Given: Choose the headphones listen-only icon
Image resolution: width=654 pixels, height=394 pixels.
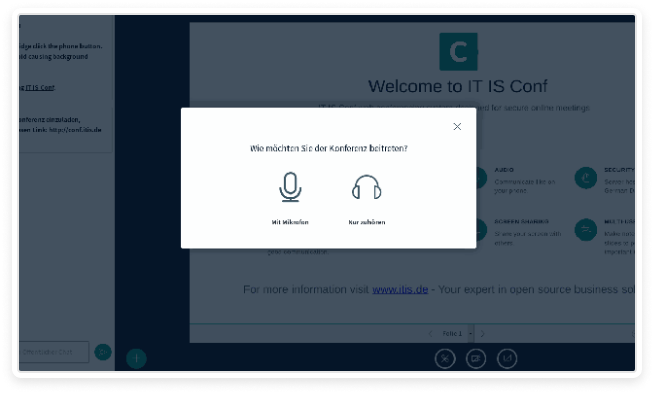Looking at the screenshot, I should click(367, 187).
